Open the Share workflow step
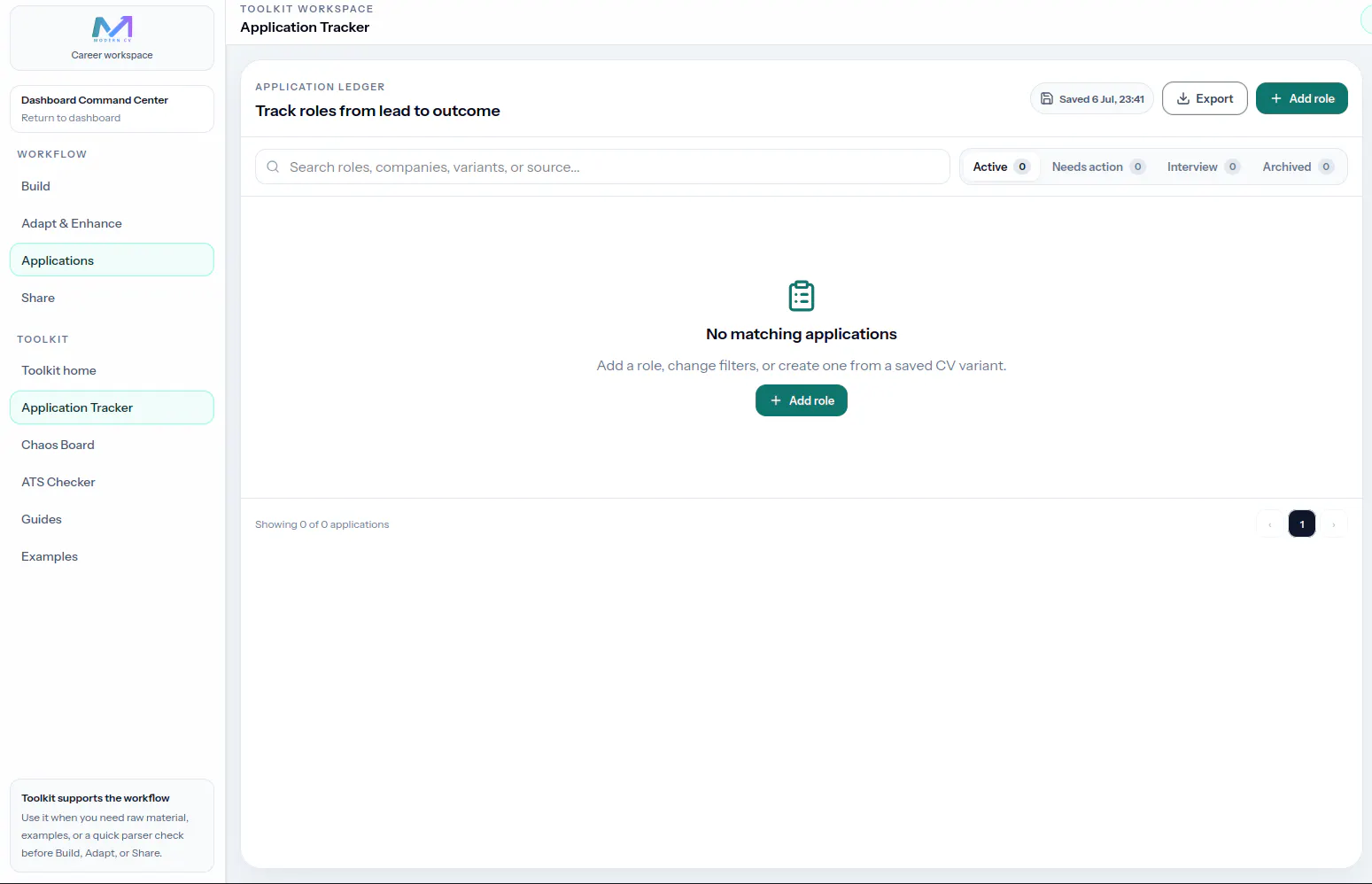Viewport: 1372px width, 884px height. 112,298
